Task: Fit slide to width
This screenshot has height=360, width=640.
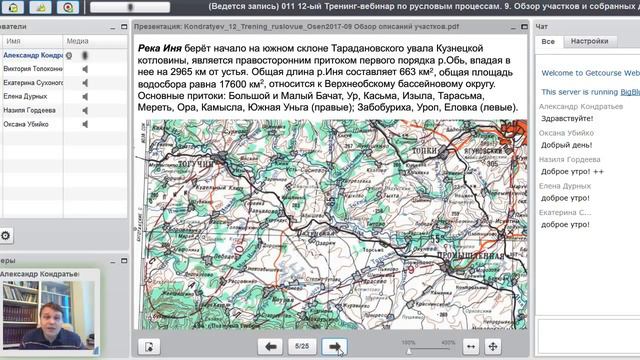Action: point(471,347)
